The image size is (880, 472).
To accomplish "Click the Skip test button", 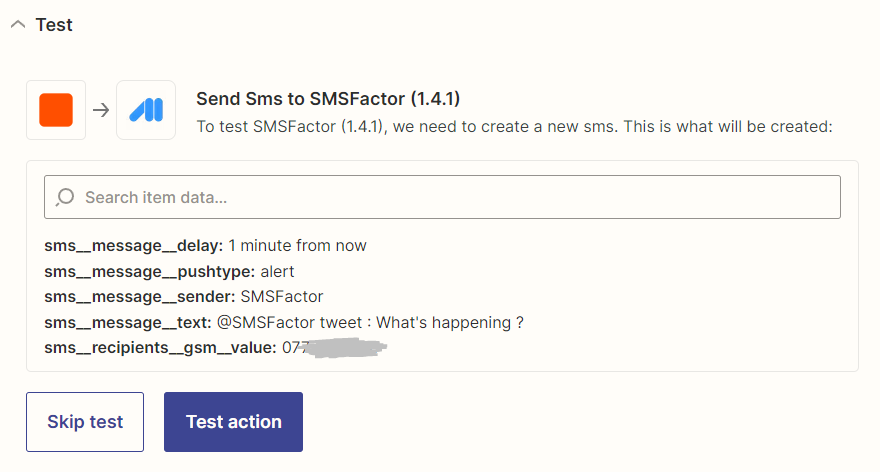I will coord(85,422).
